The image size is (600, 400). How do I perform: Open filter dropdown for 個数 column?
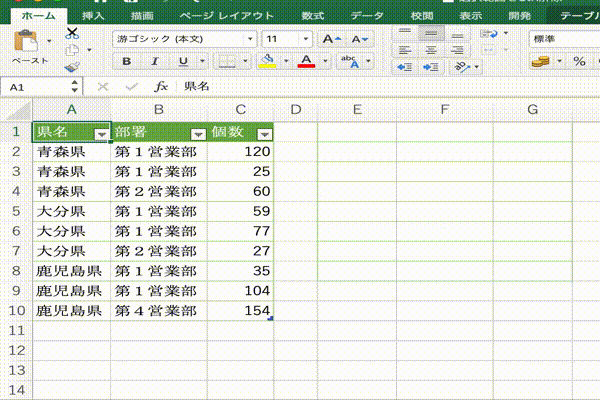(264, 134)
